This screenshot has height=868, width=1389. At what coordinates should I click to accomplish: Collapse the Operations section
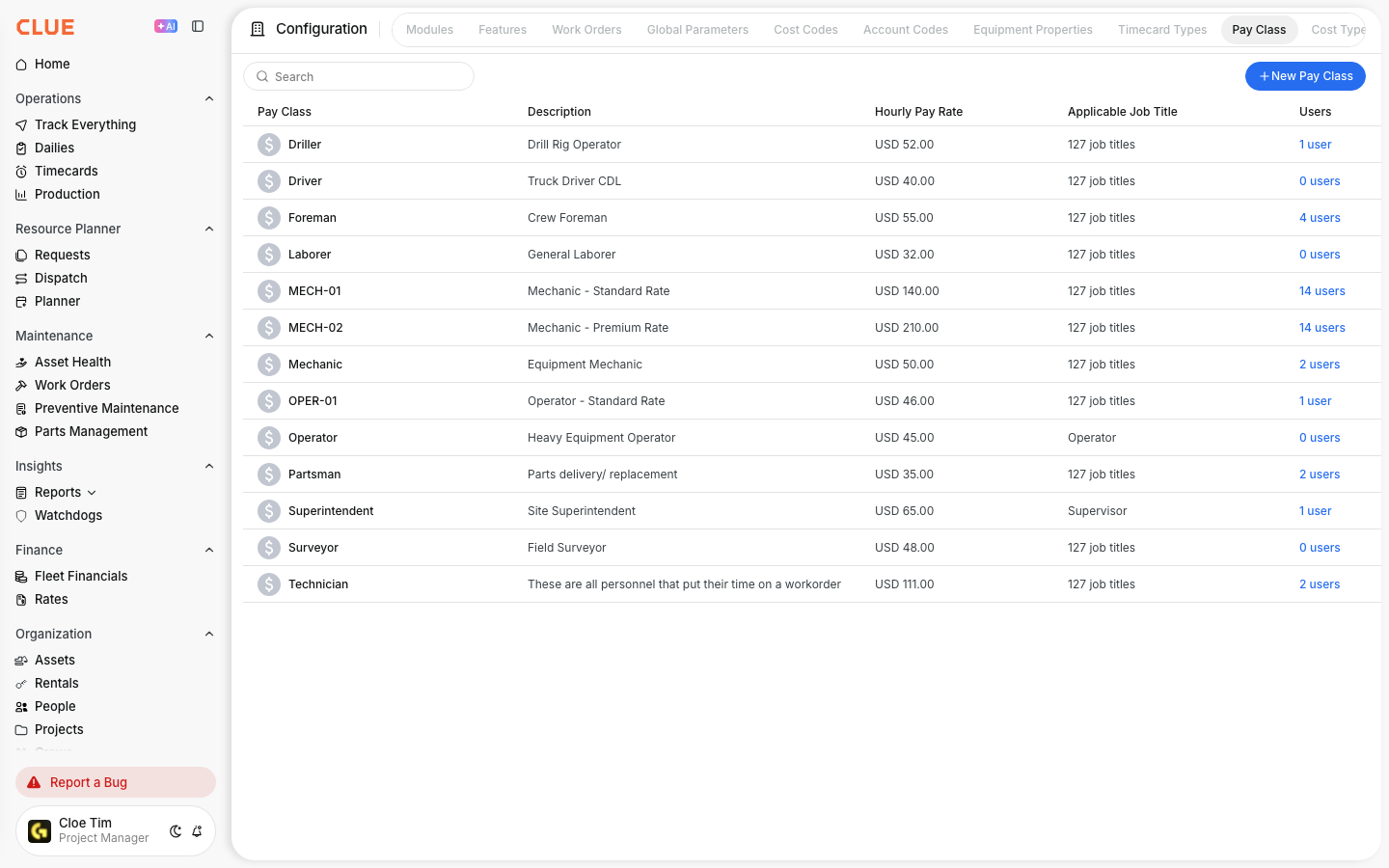[209, 98]
